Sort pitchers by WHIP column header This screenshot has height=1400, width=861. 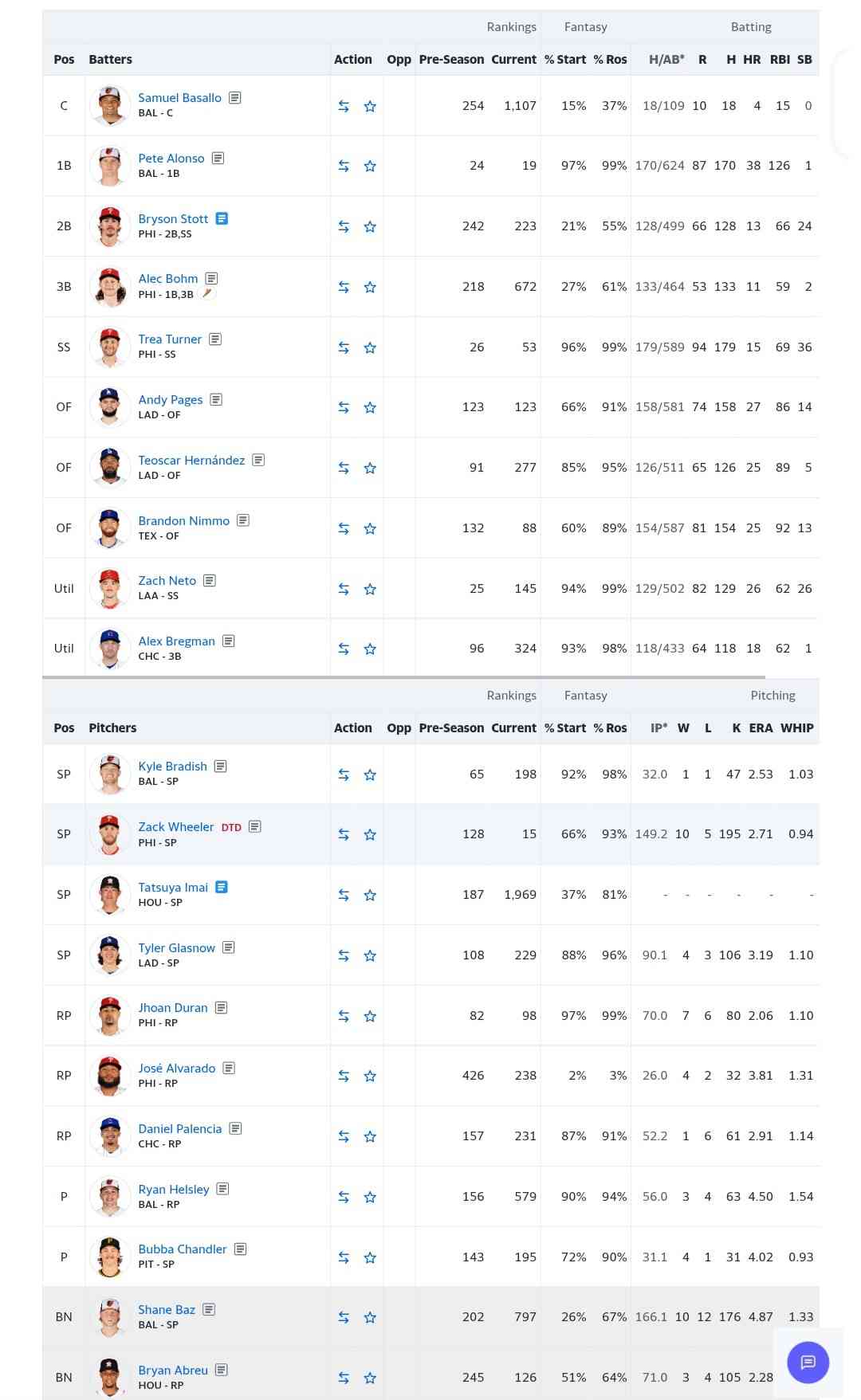click(x=796, y=728)
